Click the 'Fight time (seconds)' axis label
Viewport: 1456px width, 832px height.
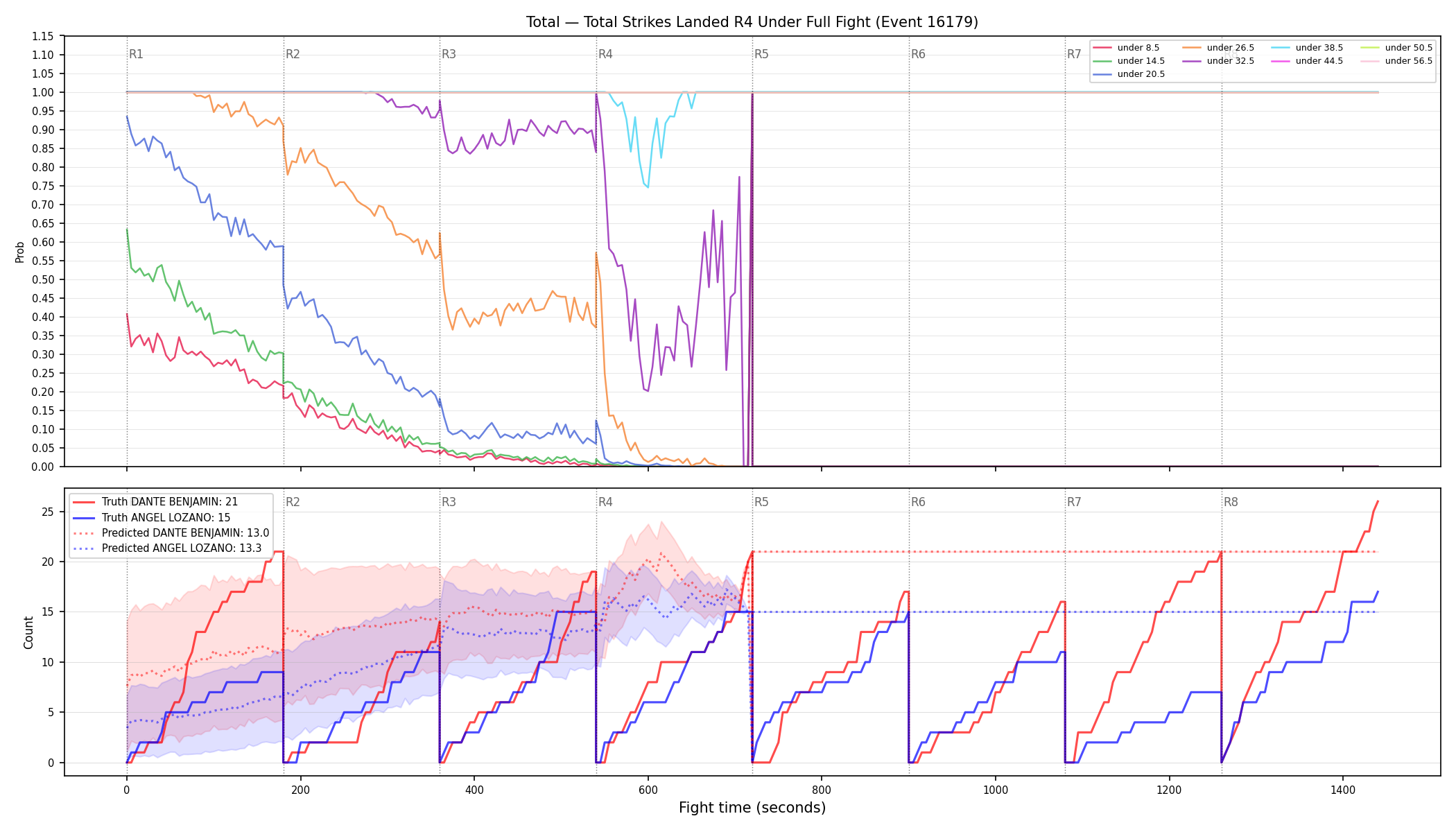coord(752,808)
